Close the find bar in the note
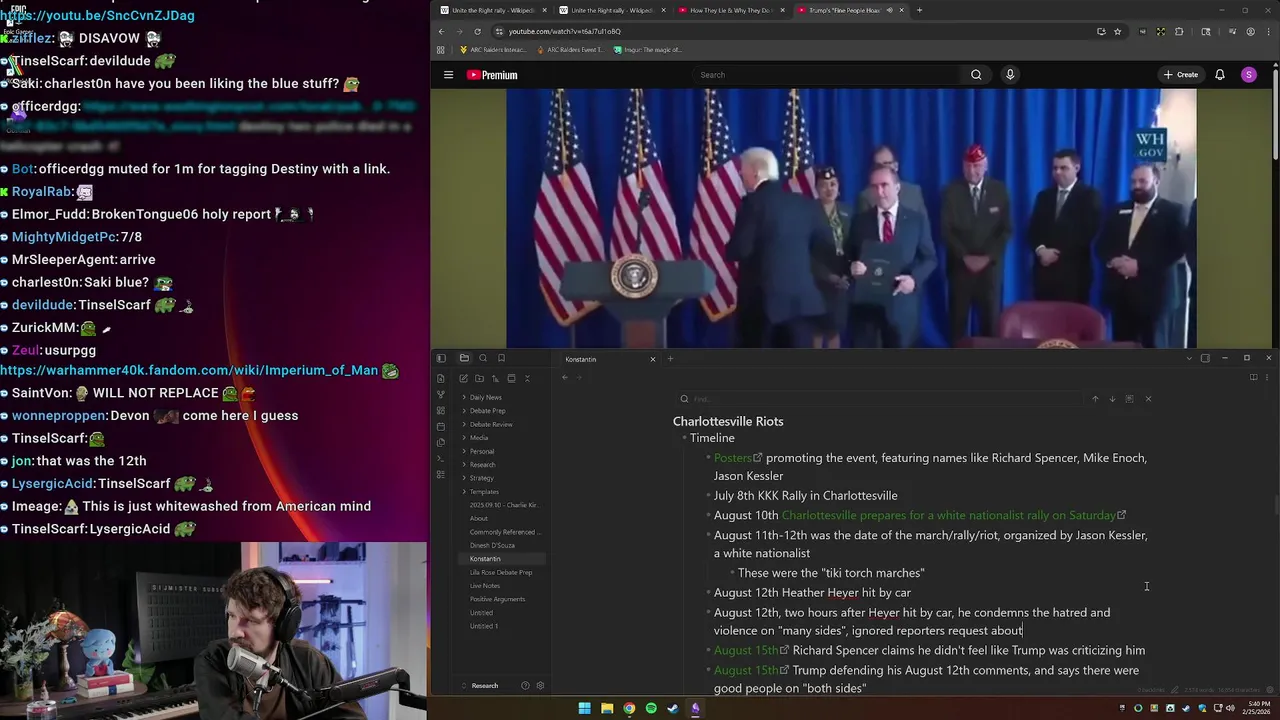This screenshot has width=1280, height=720. (x=1148, y=399)
